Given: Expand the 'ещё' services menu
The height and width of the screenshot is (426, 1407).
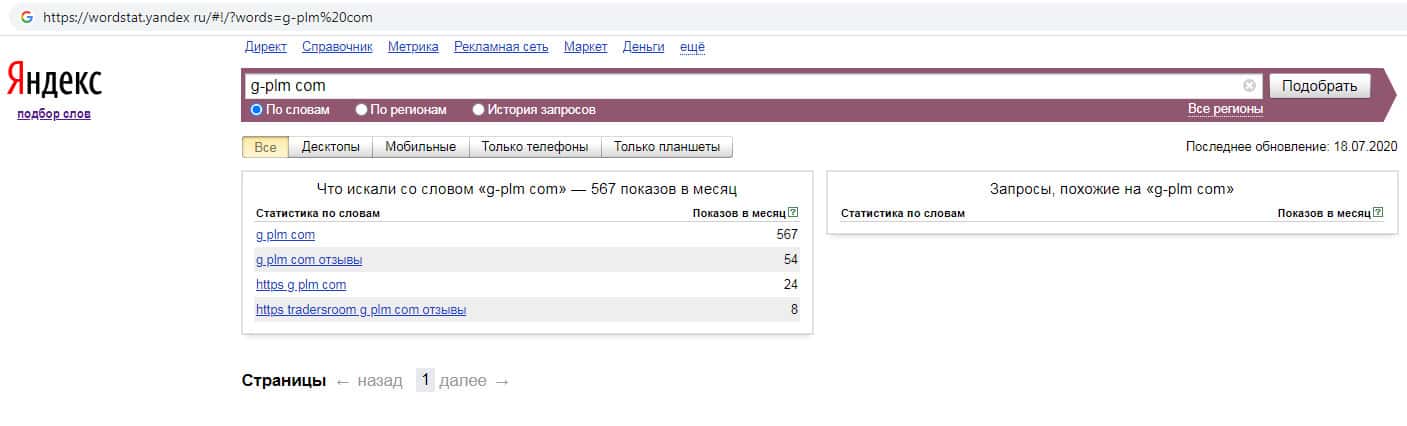Looking at the screenshot, I should coord(692,47).
